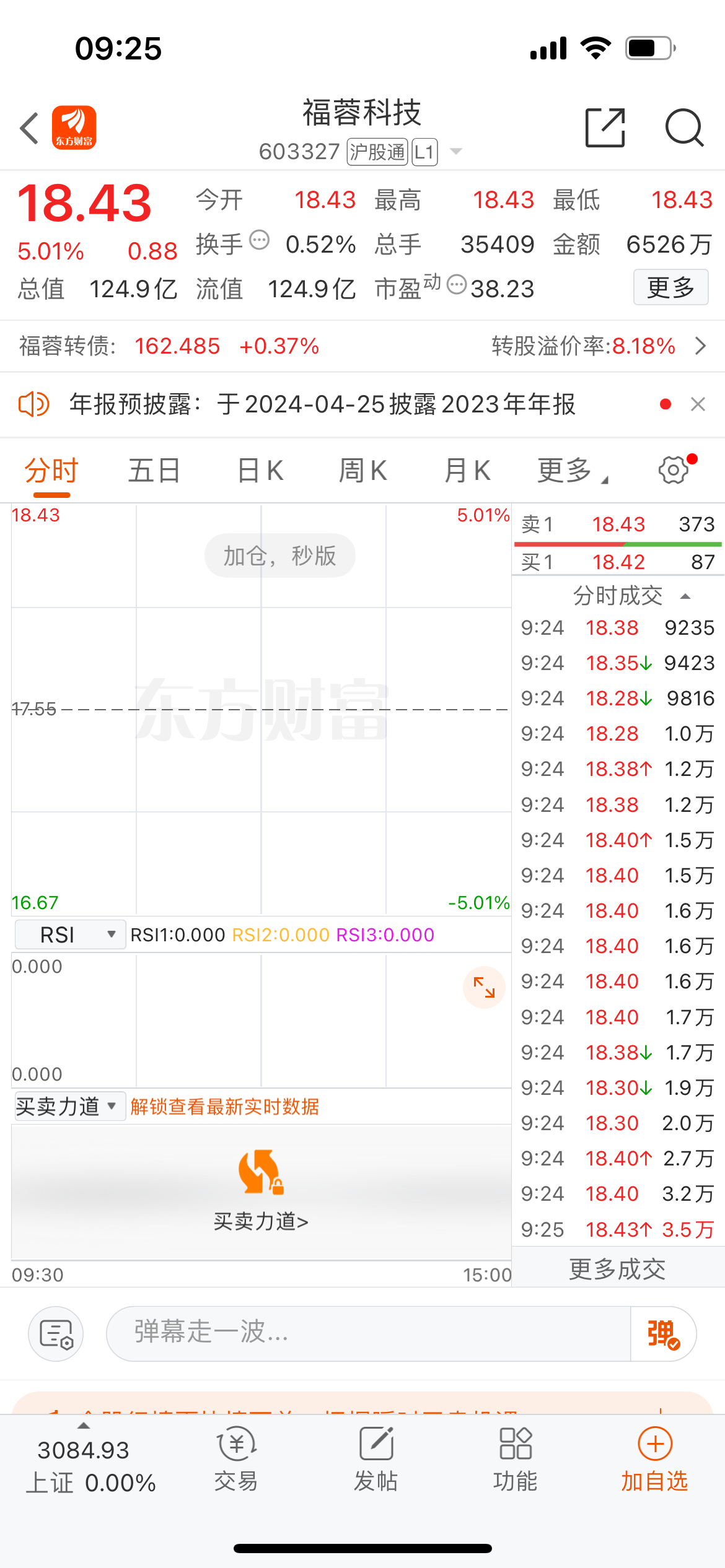Tap the 9:25 18.43 trade row
This screenshot has width=725, height=1568.
pyautogui.click(x=618, y=1229)
